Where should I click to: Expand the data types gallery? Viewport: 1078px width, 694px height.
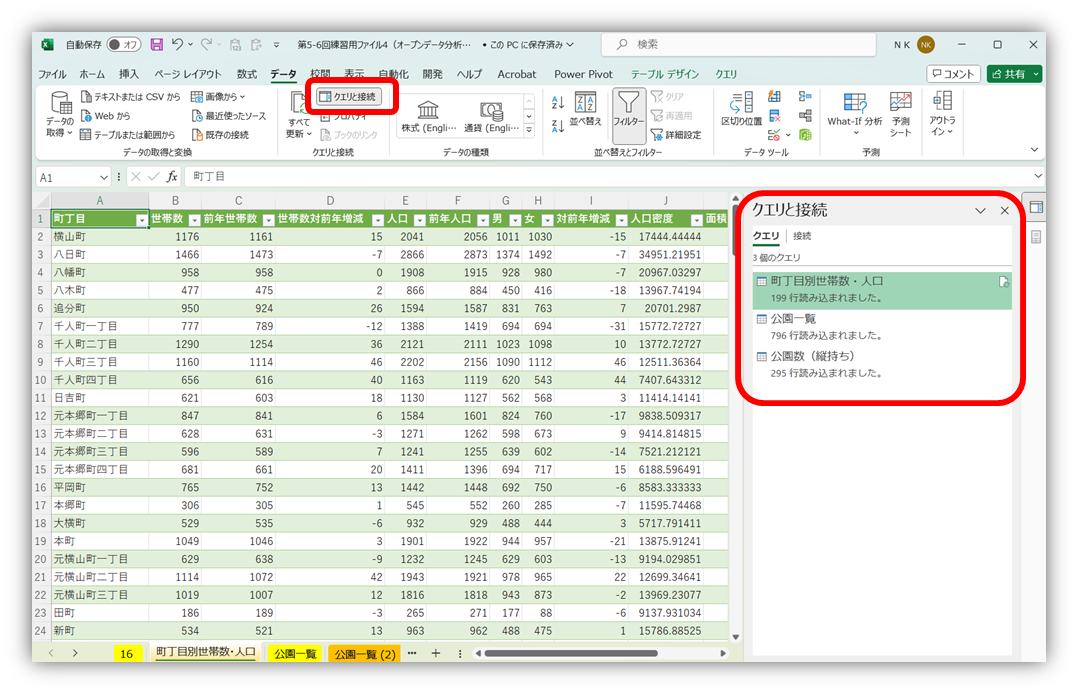[x=529, y=129]
